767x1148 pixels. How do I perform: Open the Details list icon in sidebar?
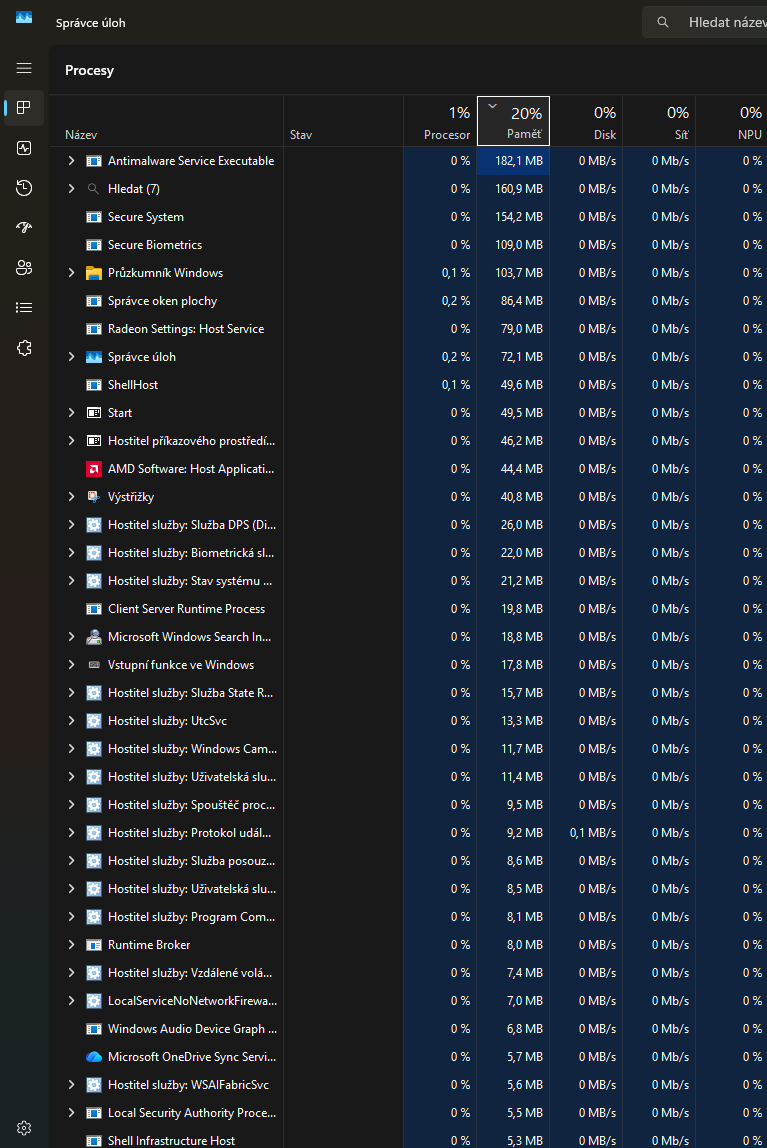24,308
